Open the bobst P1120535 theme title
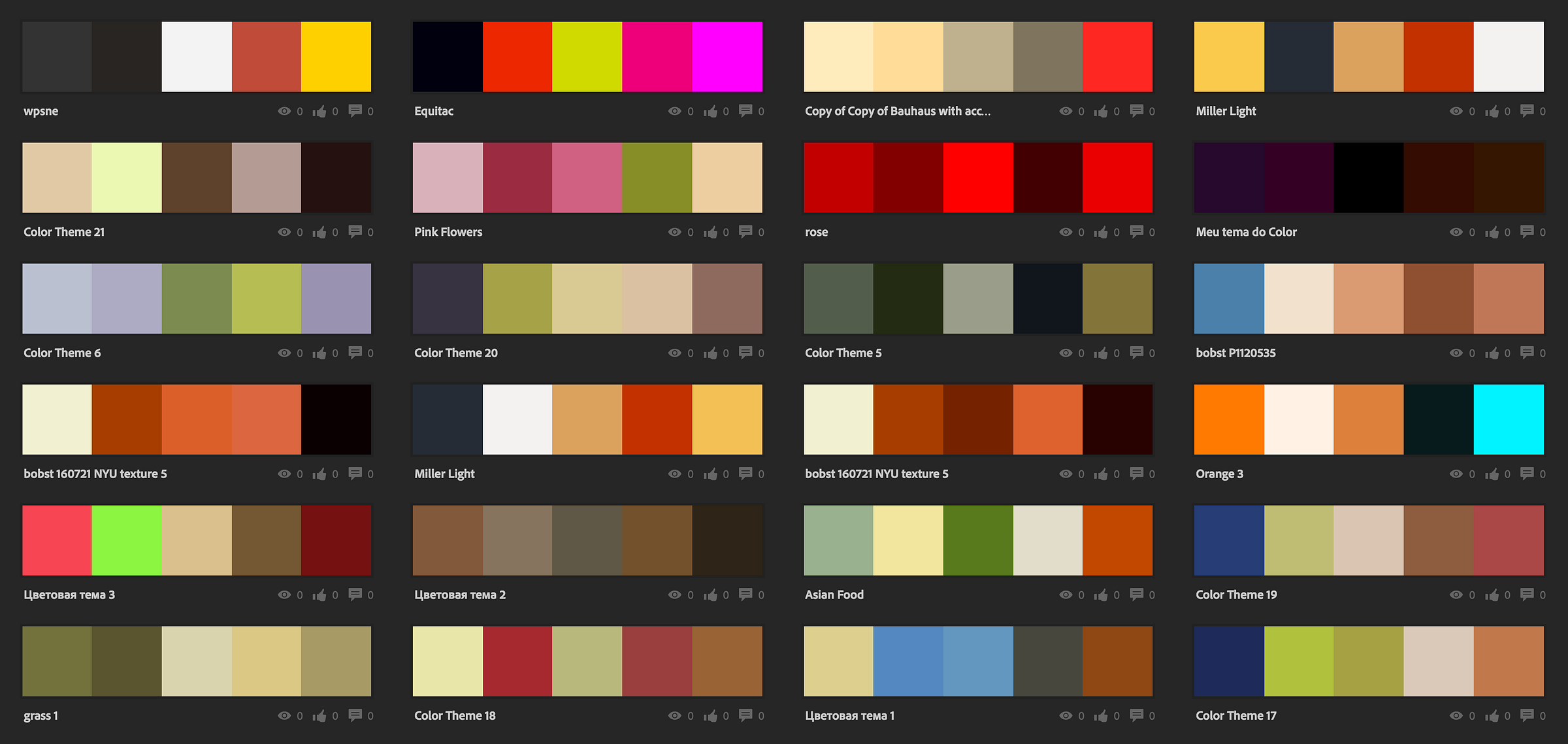This screenshot has width=1568, height=744. click(x=1235, y=353)
